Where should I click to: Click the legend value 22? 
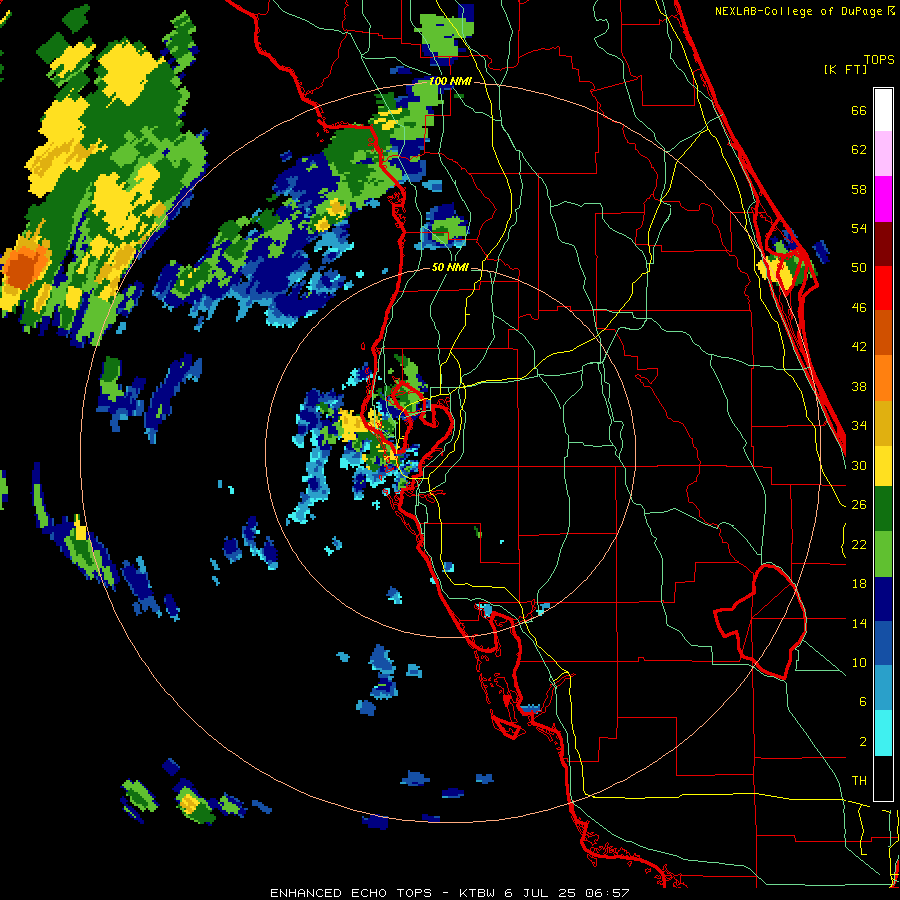pyautogui.click(x=859, y=545)
